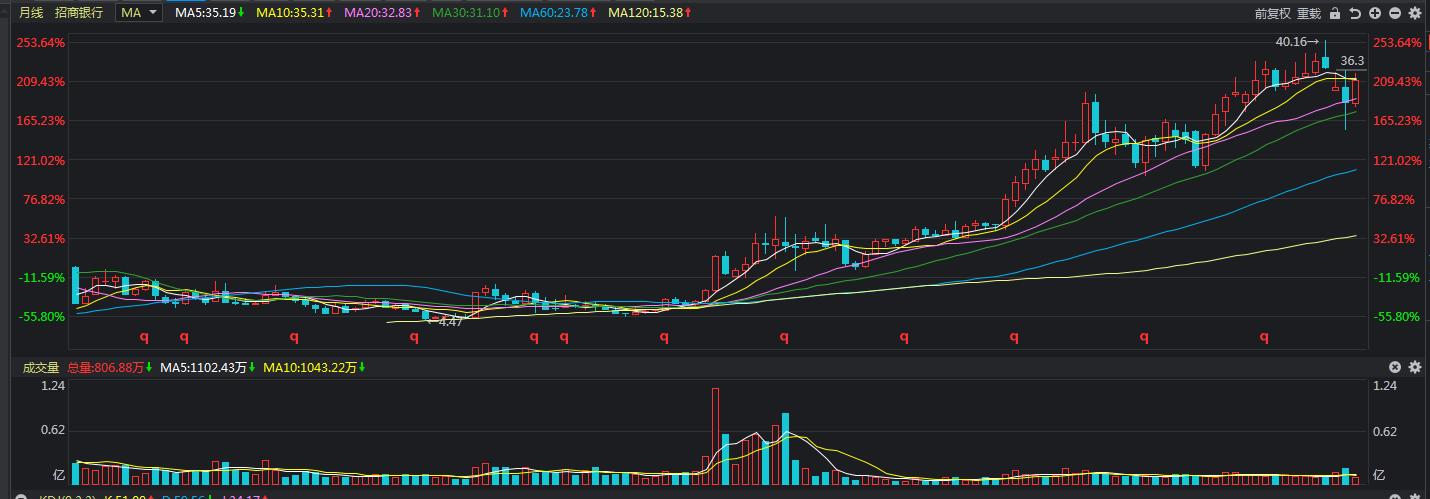1430x499 pixels.
Task: Open the MA indicator dropdown
Action: [x=139, y=13]
